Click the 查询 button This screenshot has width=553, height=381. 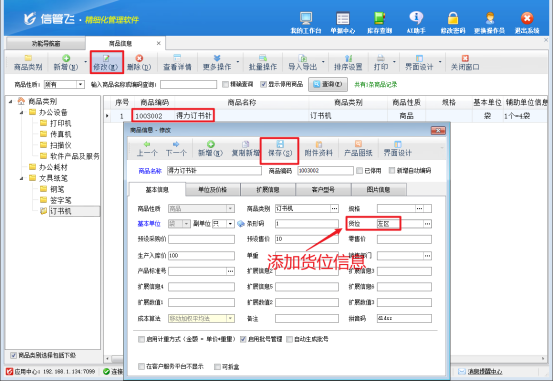click(x=328, y=84)
